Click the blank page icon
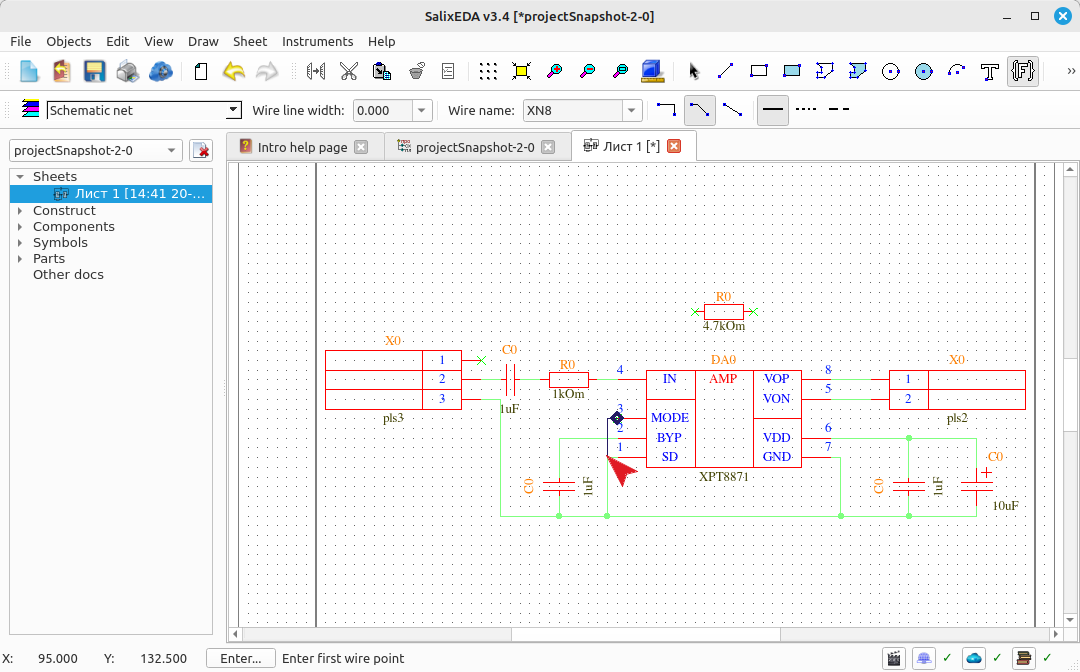 [x=200, y=71]
